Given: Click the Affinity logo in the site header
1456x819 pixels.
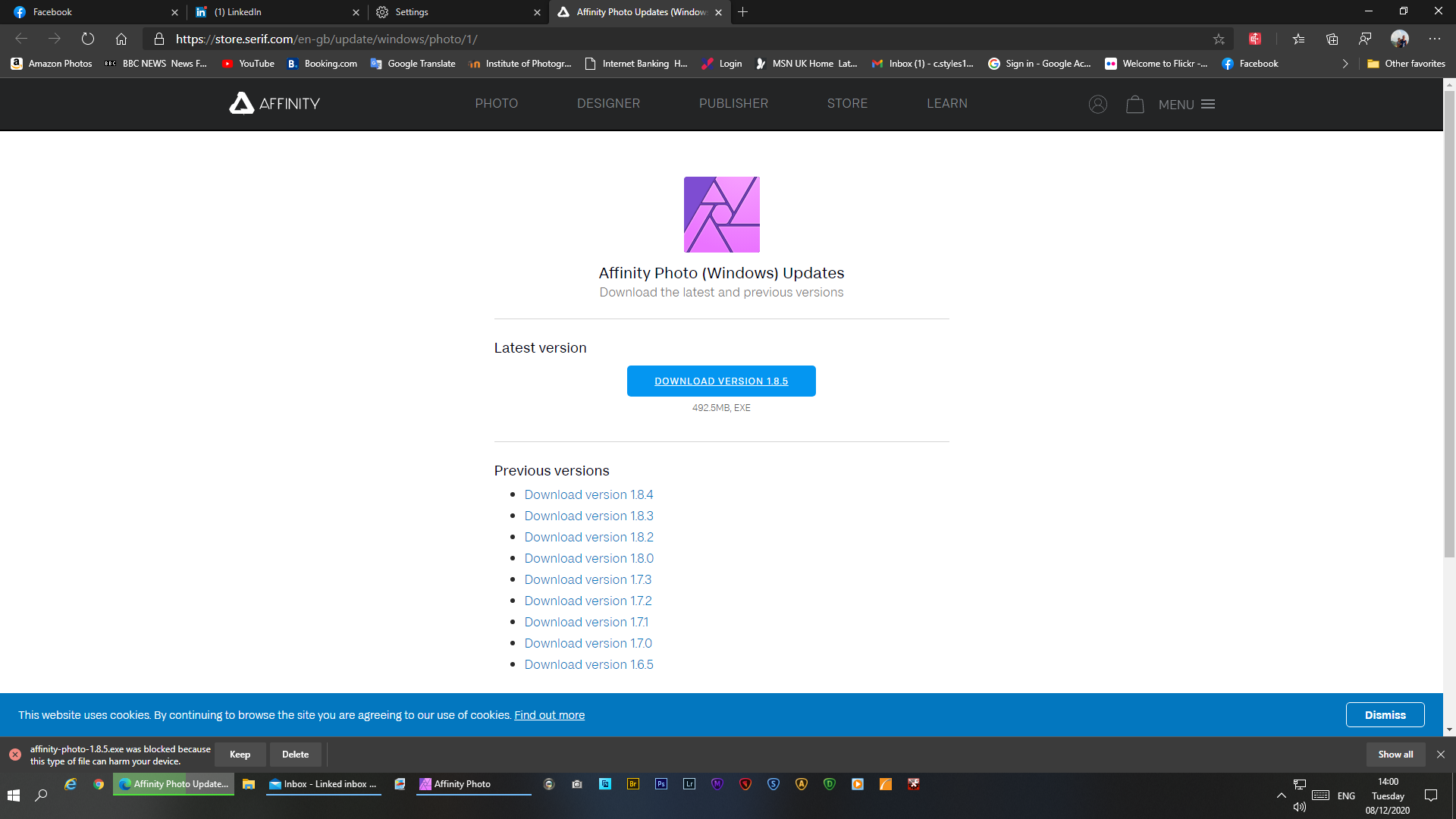Looking at the screenshot, I should point(275,103).
